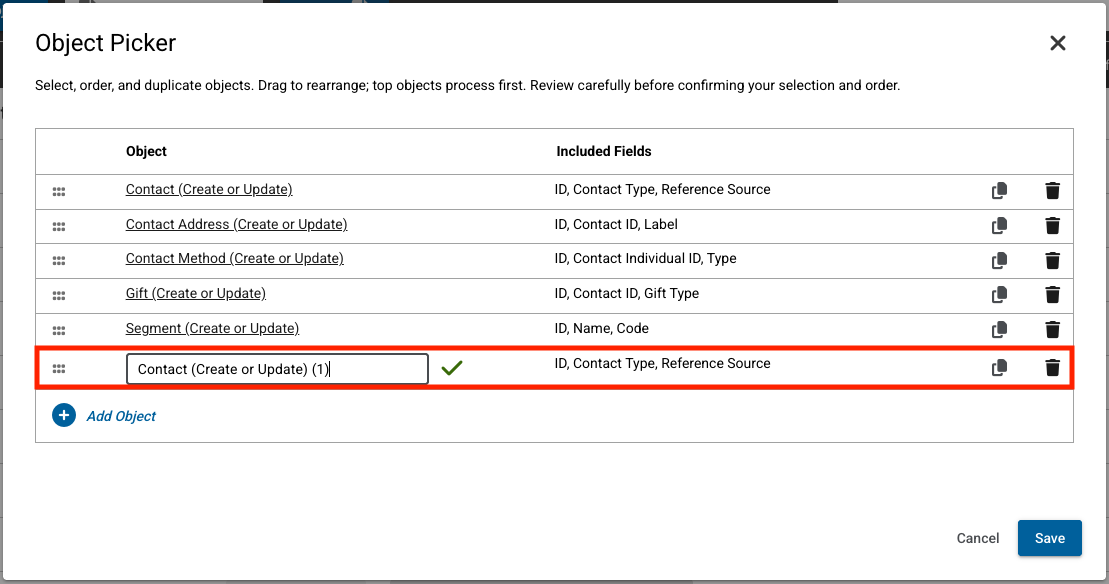Click the Object Picker dialog title
Screen dimensions: 1109x584
click(x=105, y=43)
